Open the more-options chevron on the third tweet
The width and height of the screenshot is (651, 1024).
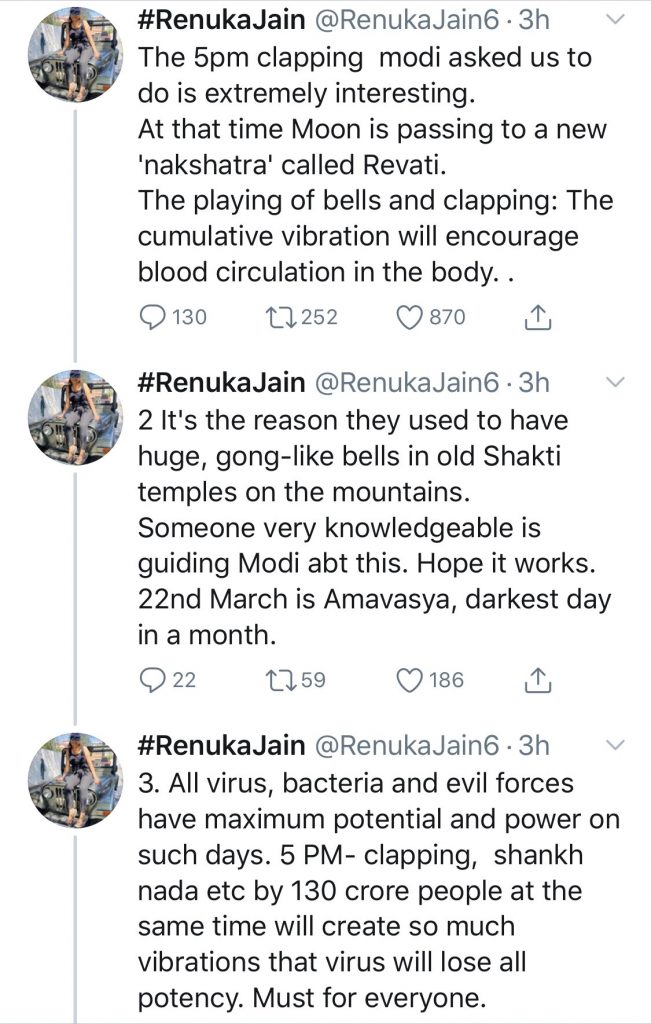(616, 744)
